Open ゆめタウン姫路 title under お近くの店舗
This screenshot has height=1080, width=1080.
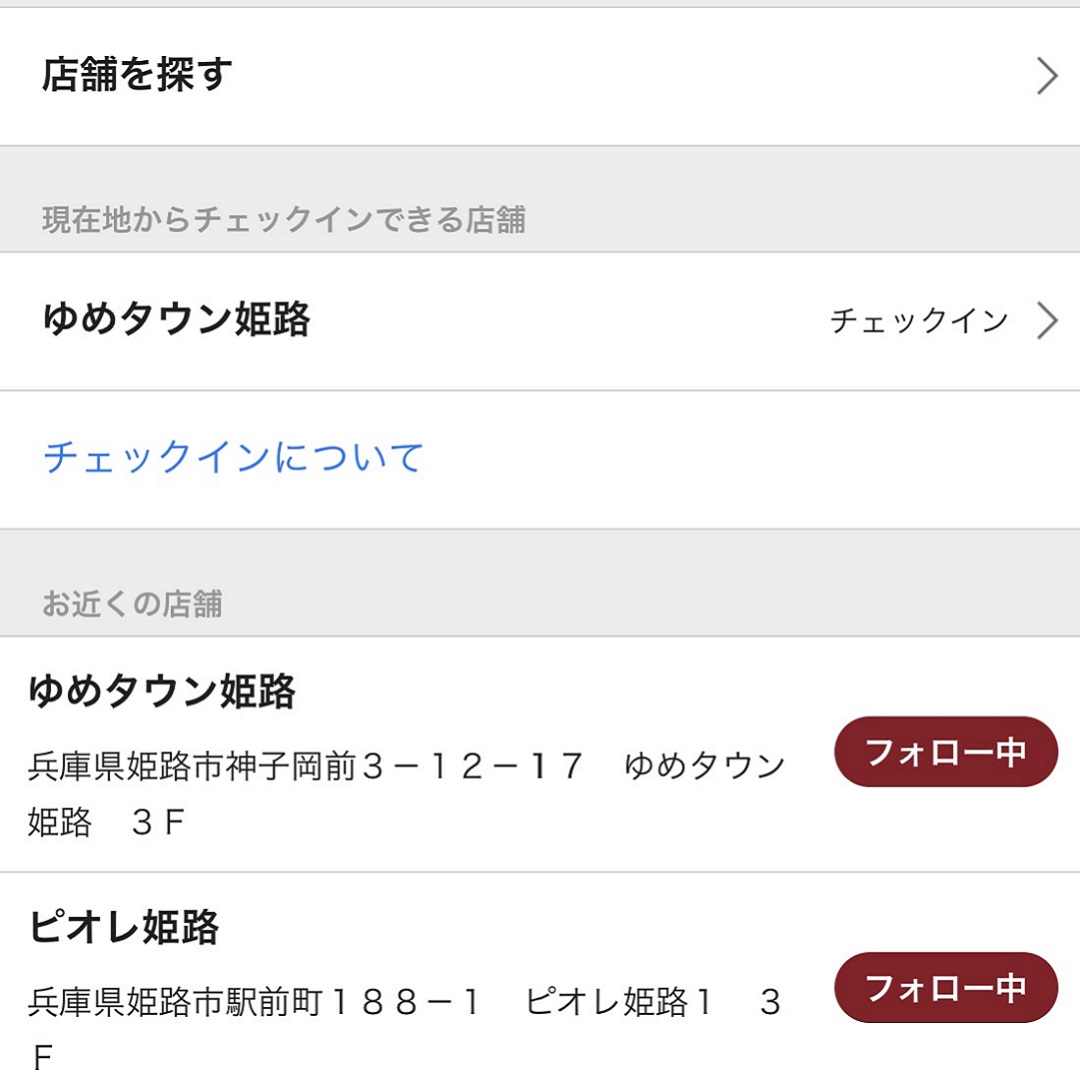pos(162,691)
